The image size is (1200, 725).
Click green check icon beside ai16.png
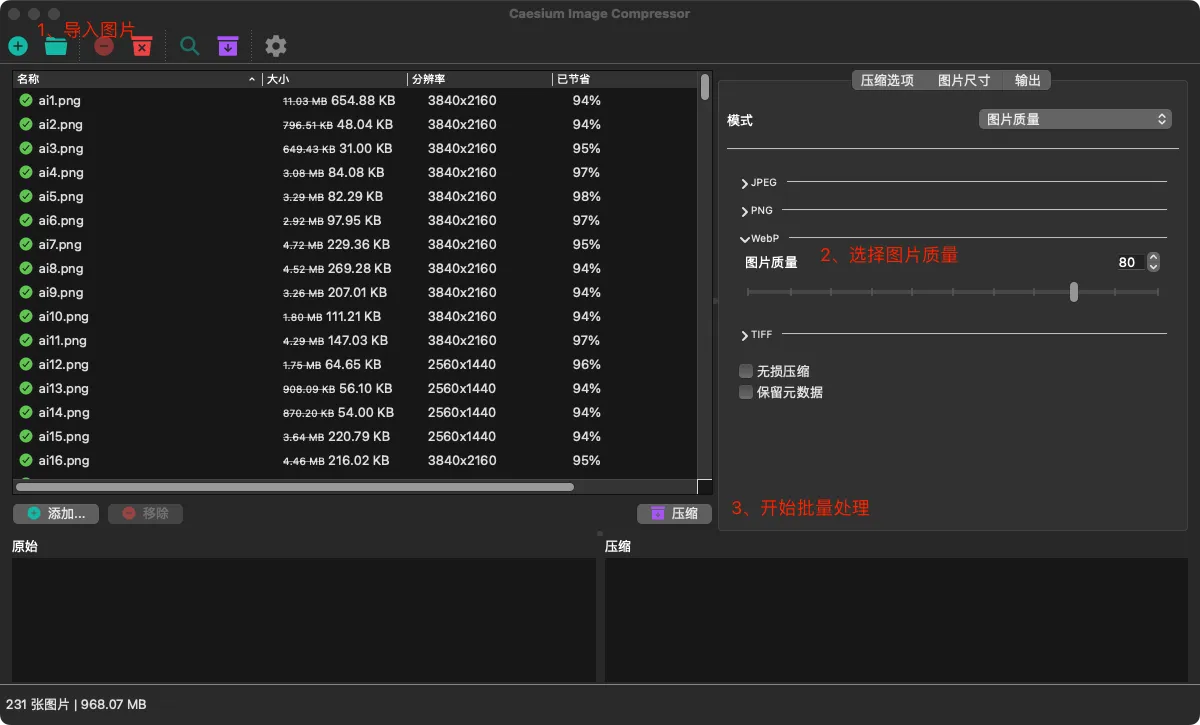[26, 460]
